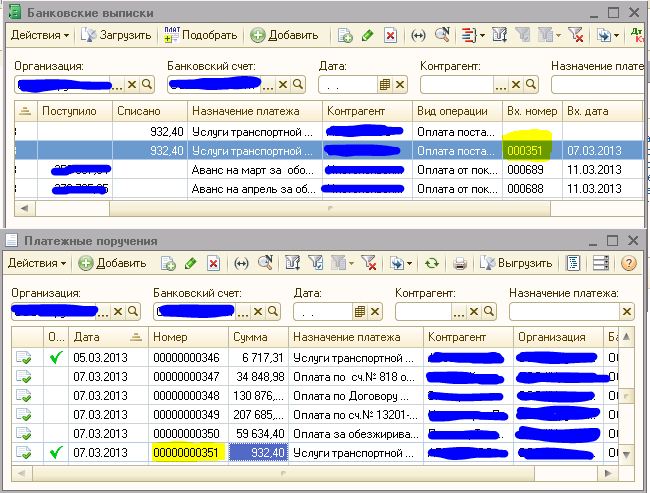Screen dimensions: 650x493
Task: Click Загрузить button in bank statements toolbar
Action: coord(116,35)
